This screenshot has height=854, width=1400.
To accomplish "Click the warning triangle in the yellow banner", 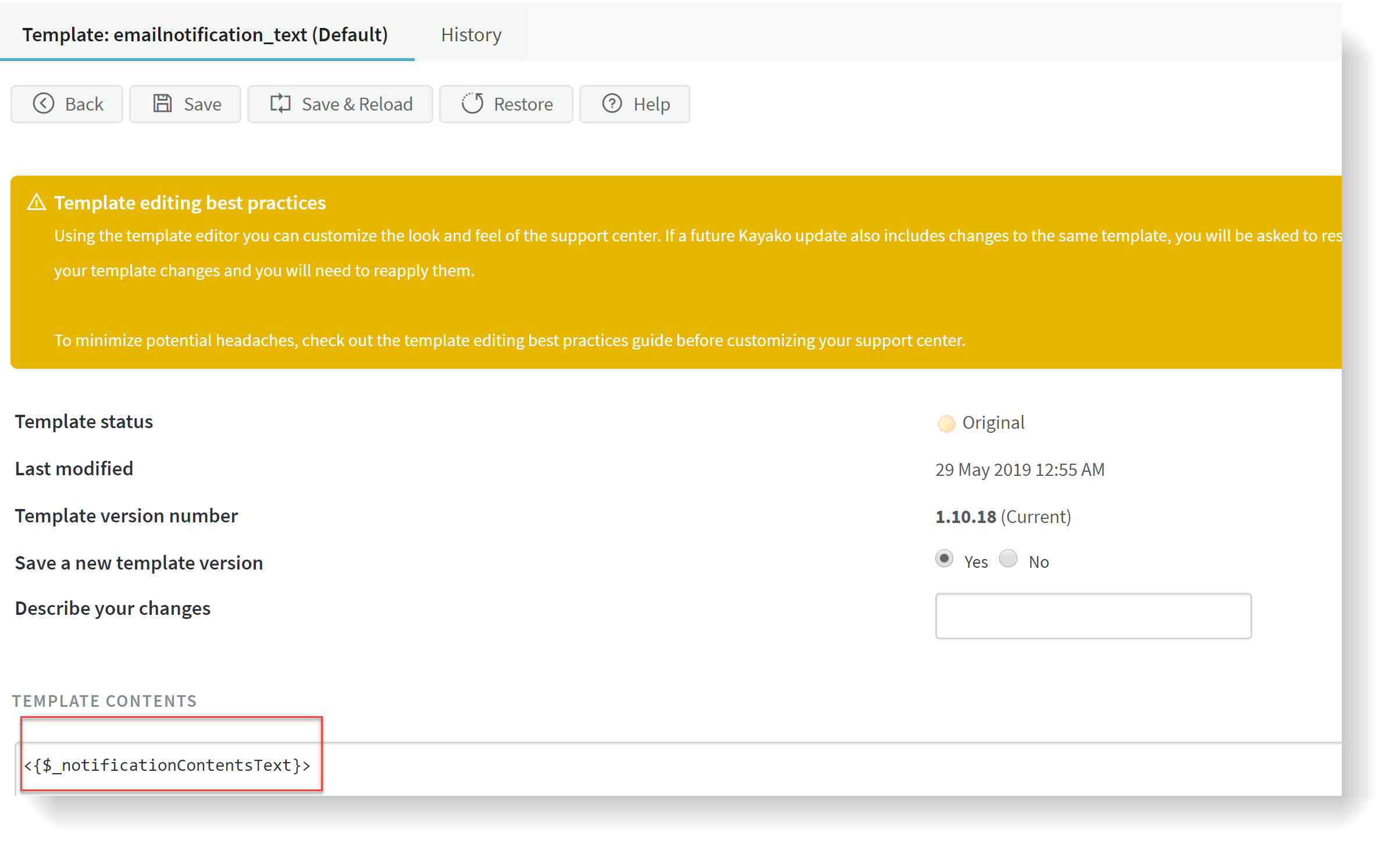I will (x=36, y=202).
